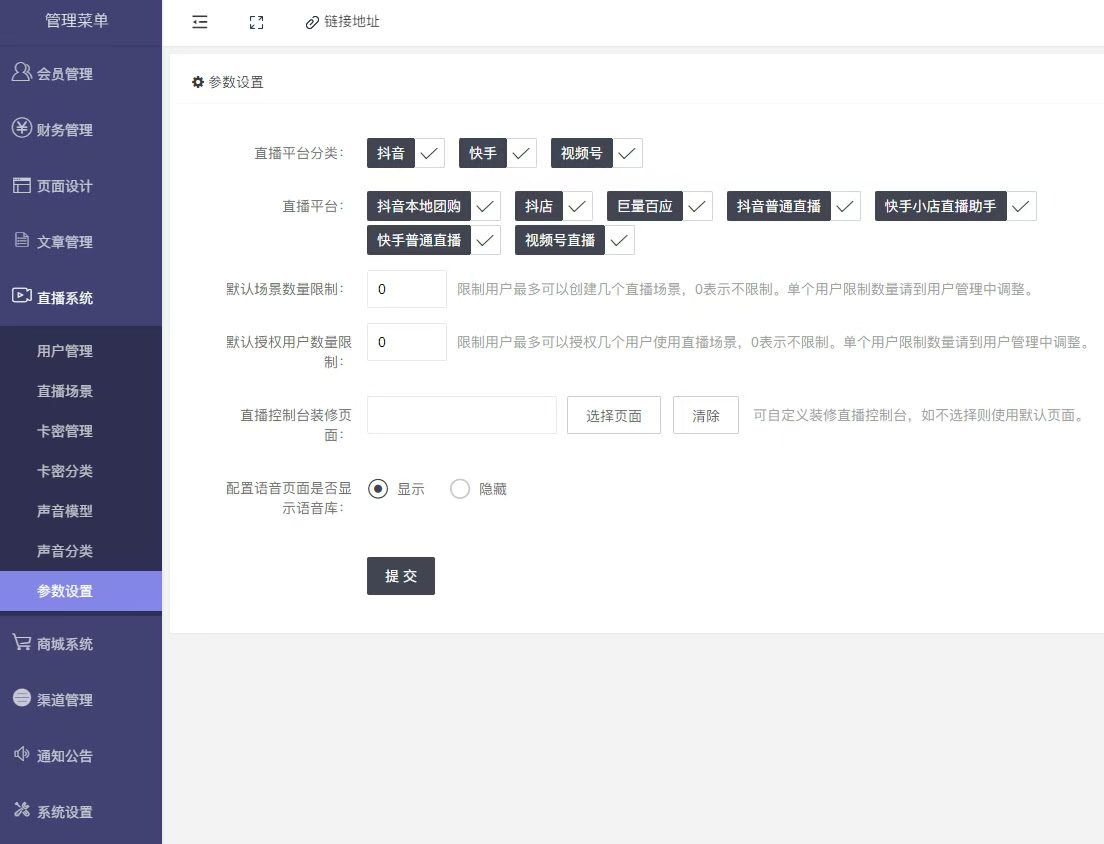Go to 声音模型 submenu item
1104x844 pixels.
[x=65, y=511]
